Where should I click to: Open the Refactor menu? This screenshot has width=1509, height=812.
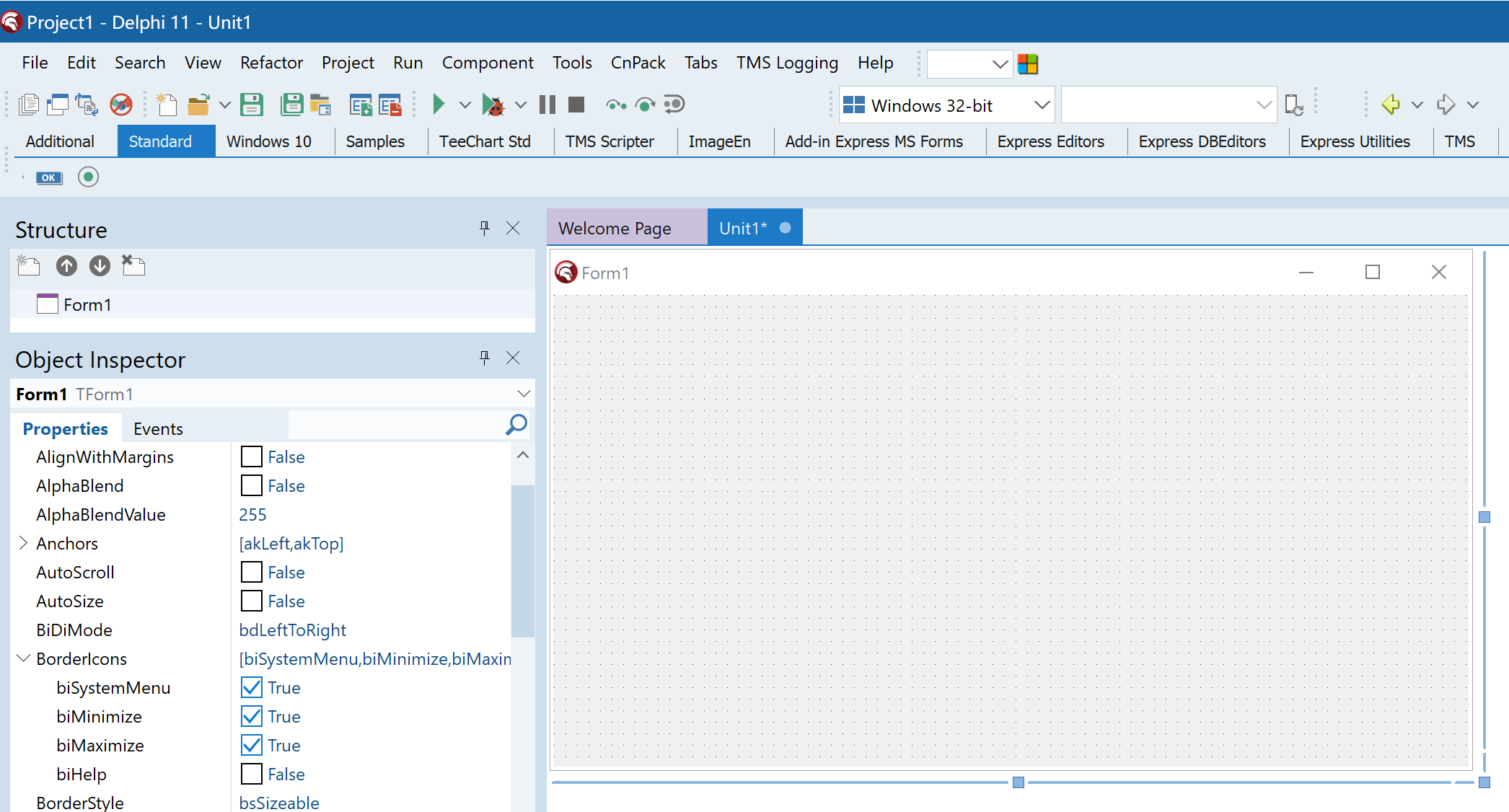click(271, 63)
